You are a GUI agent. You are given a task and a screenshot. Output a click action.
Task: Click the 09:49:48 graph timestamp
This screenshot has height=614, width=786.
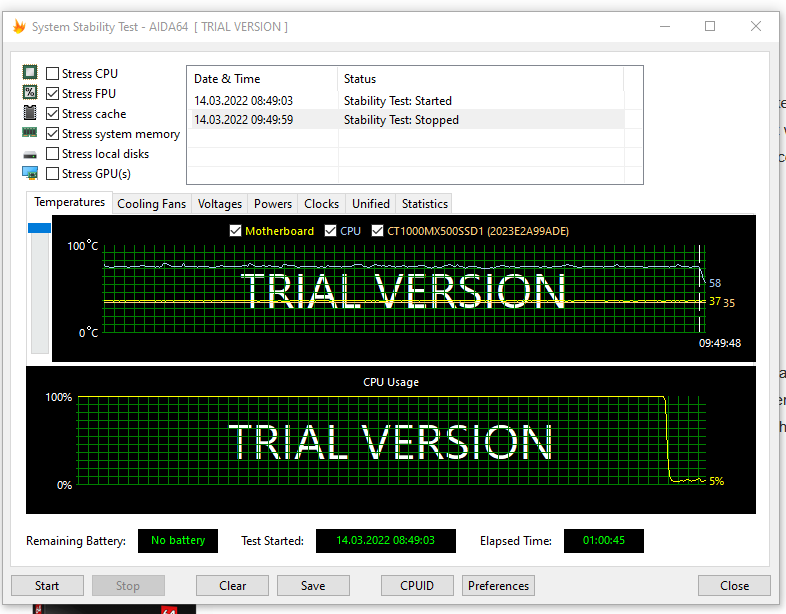click(720, 343)
